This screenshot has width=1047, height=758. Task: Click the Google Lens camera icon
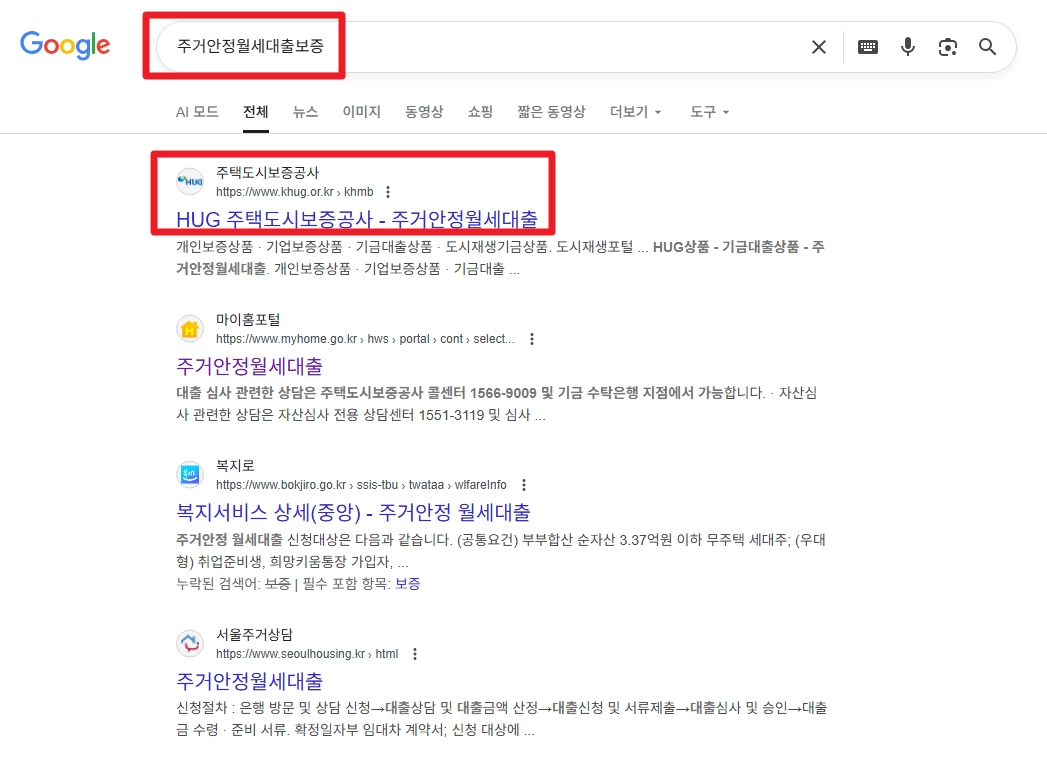coord(947,47)
